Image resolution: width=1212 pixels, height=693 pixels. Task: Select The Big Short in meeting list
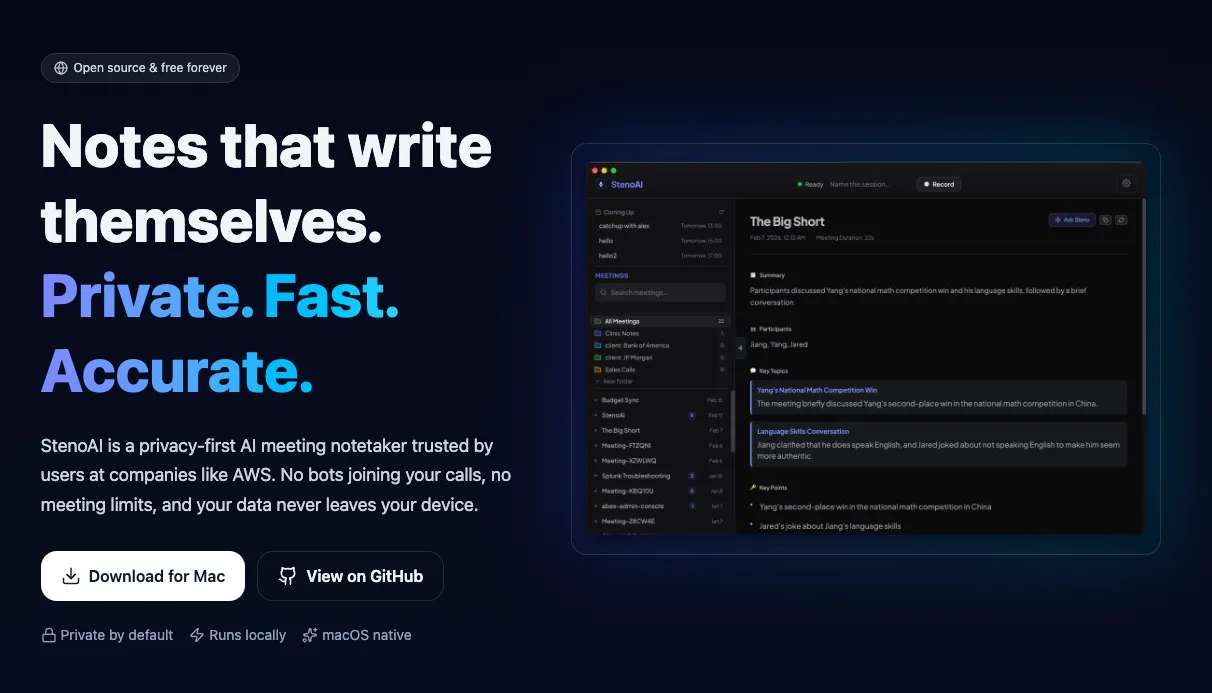point(659,430)
